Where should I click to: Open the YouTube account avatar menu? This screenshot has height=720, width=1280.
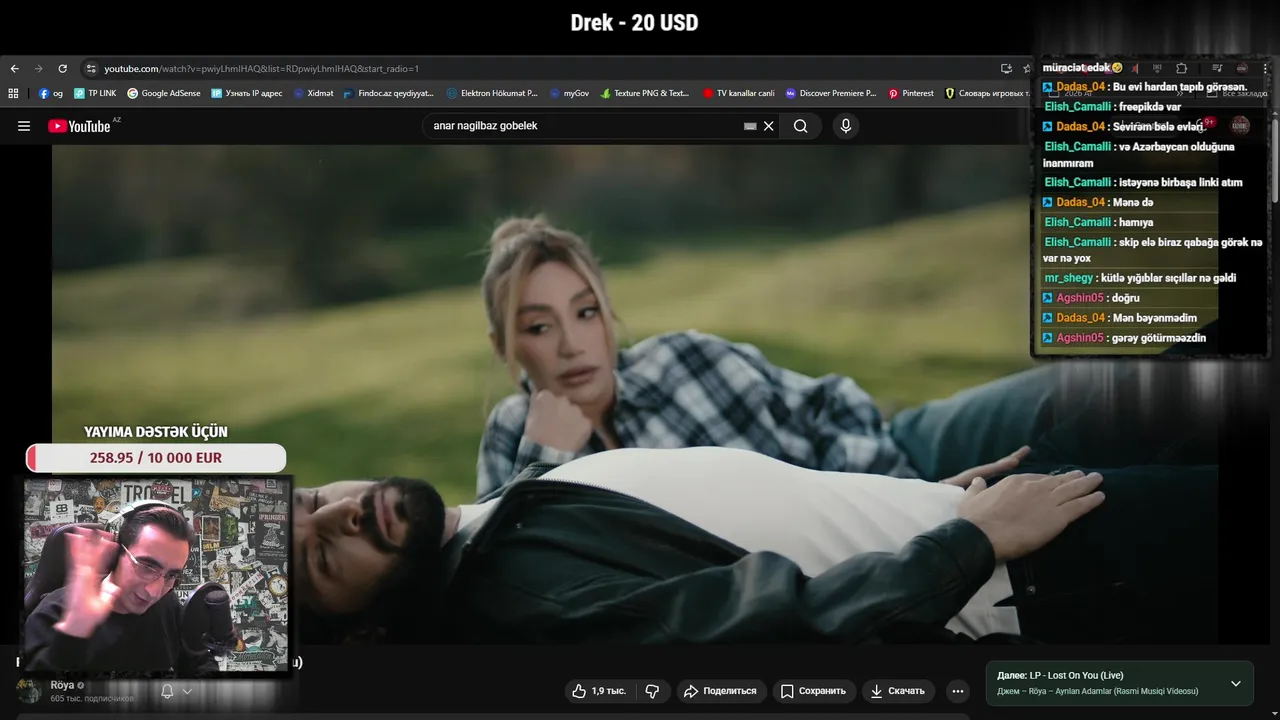(1240, 125)
